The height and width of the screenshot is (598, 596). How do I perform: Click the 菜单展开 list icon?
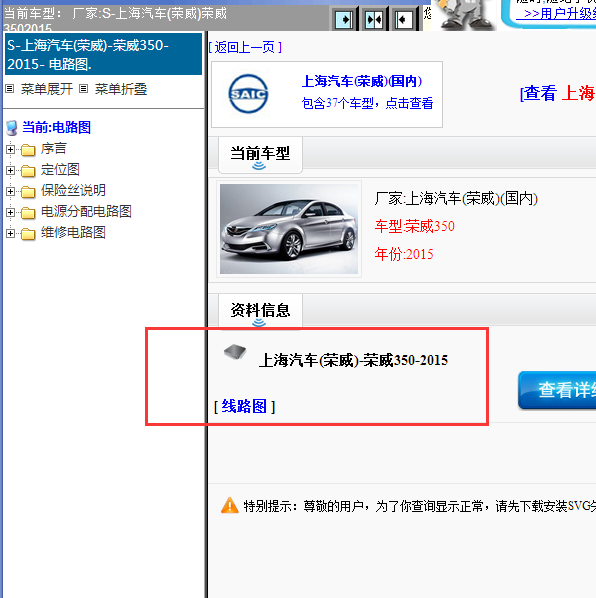click(x=10, y=89)
